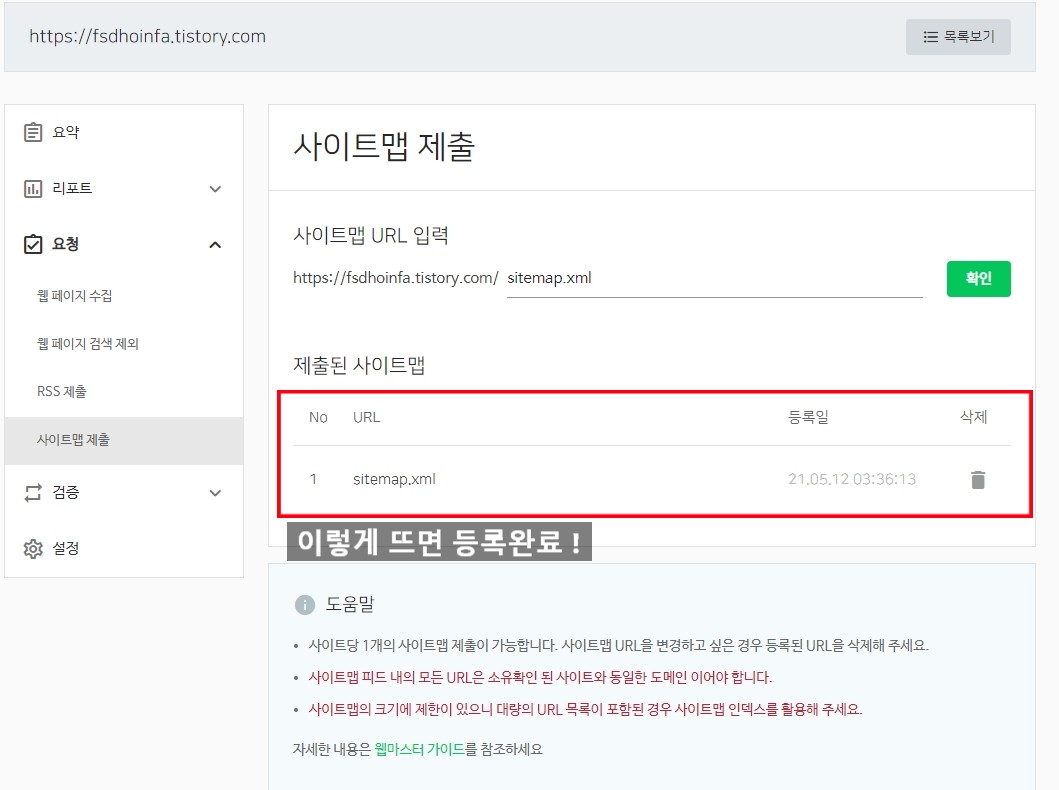Click the No column header

318,417
